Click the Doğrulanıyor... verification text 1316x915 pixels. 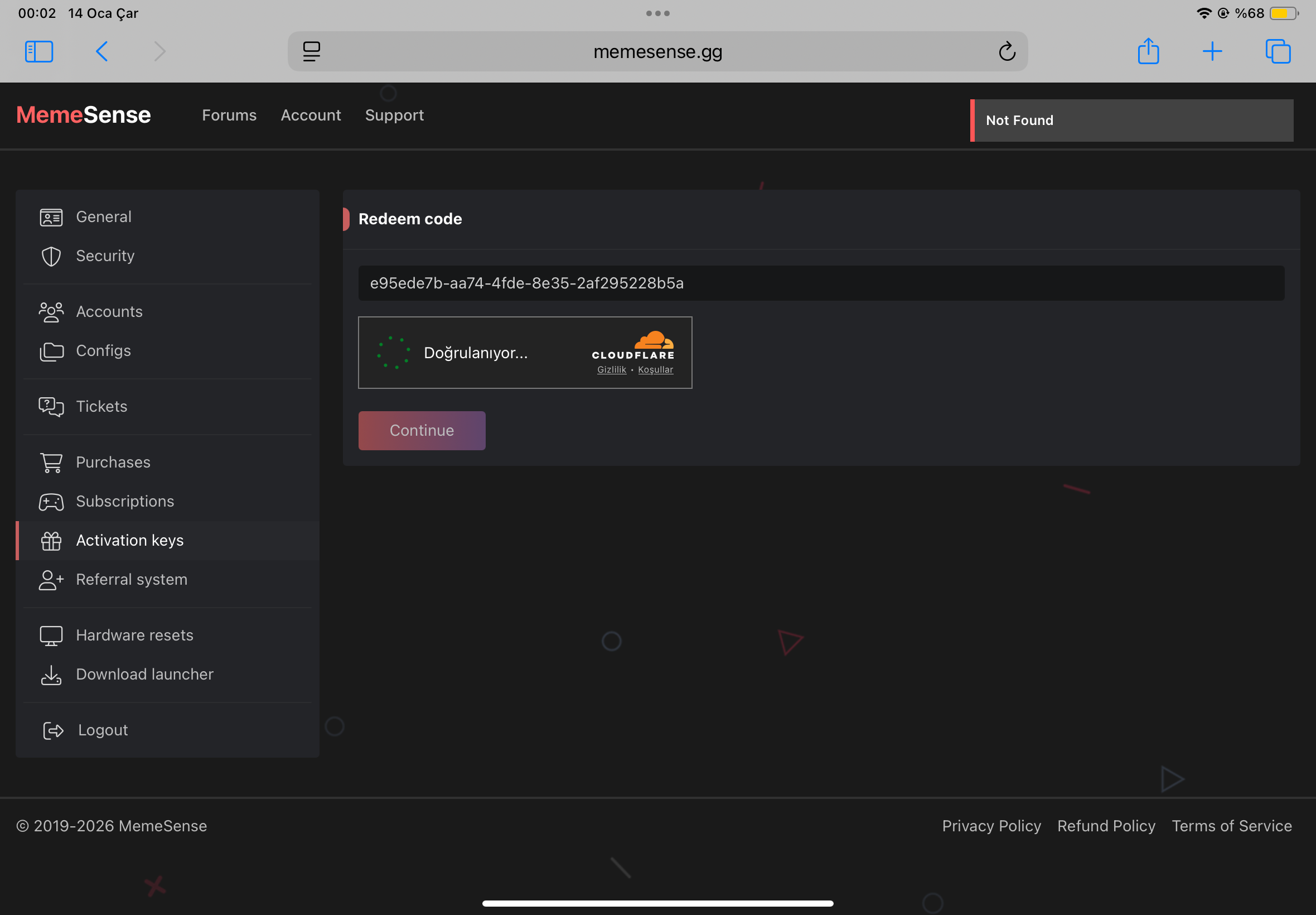[x=476, y=353]
